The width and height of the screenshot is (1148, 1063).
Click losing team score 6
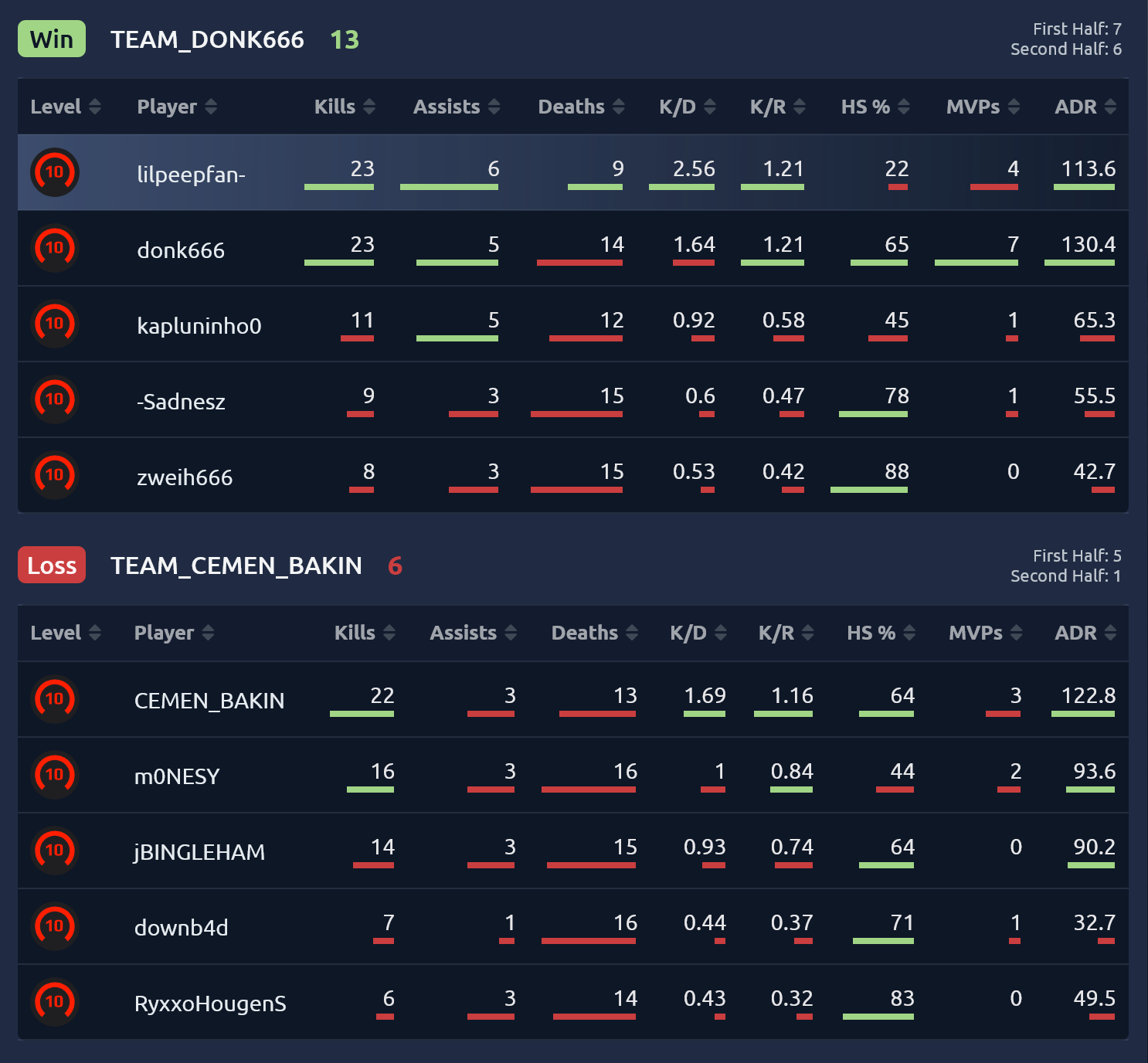(x=395, y=565)
